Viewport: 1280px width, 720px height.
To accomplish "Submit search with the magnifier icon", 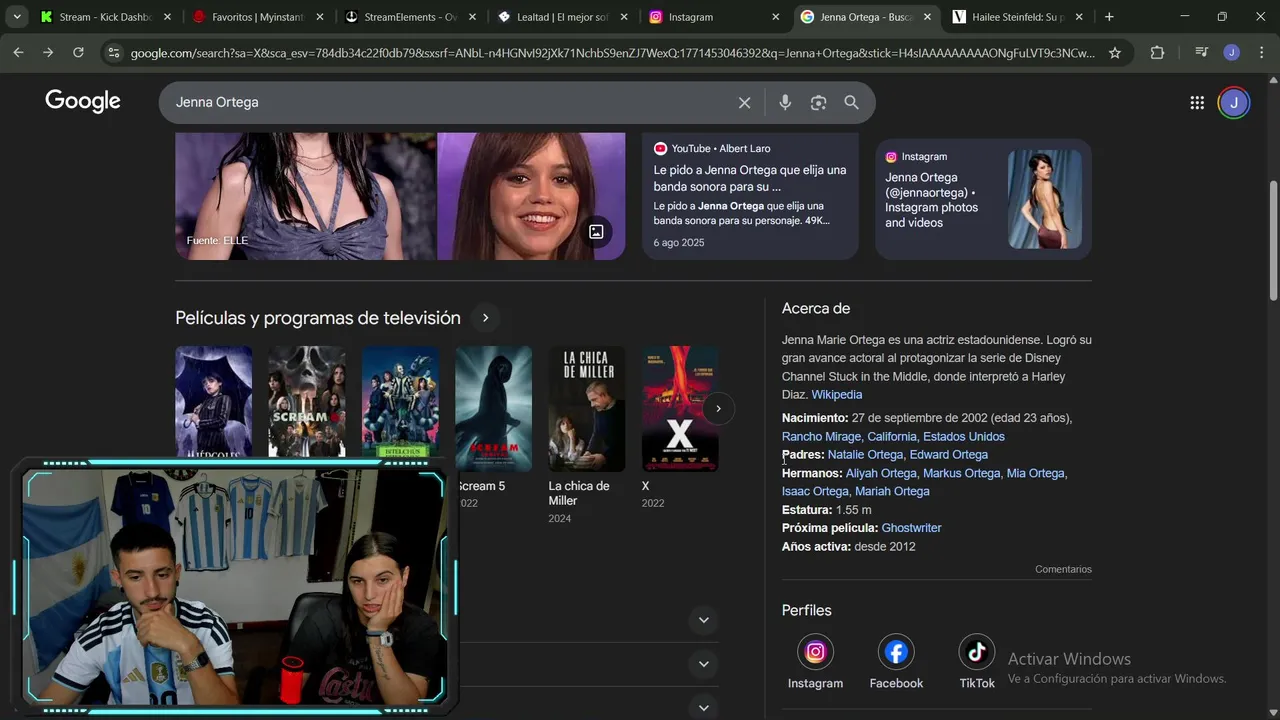I will click(851, 102).
